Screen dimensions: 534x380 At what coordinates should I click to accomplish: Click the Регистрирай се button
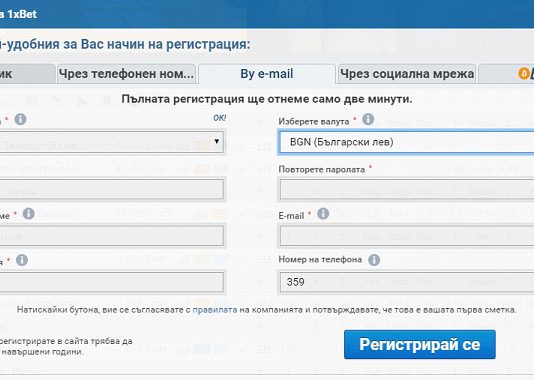tap(420, 344)
